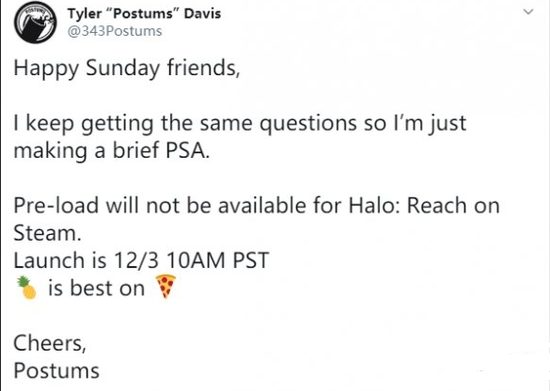Select the word "Sunday" in the greeting

click(x=122, y=68)
